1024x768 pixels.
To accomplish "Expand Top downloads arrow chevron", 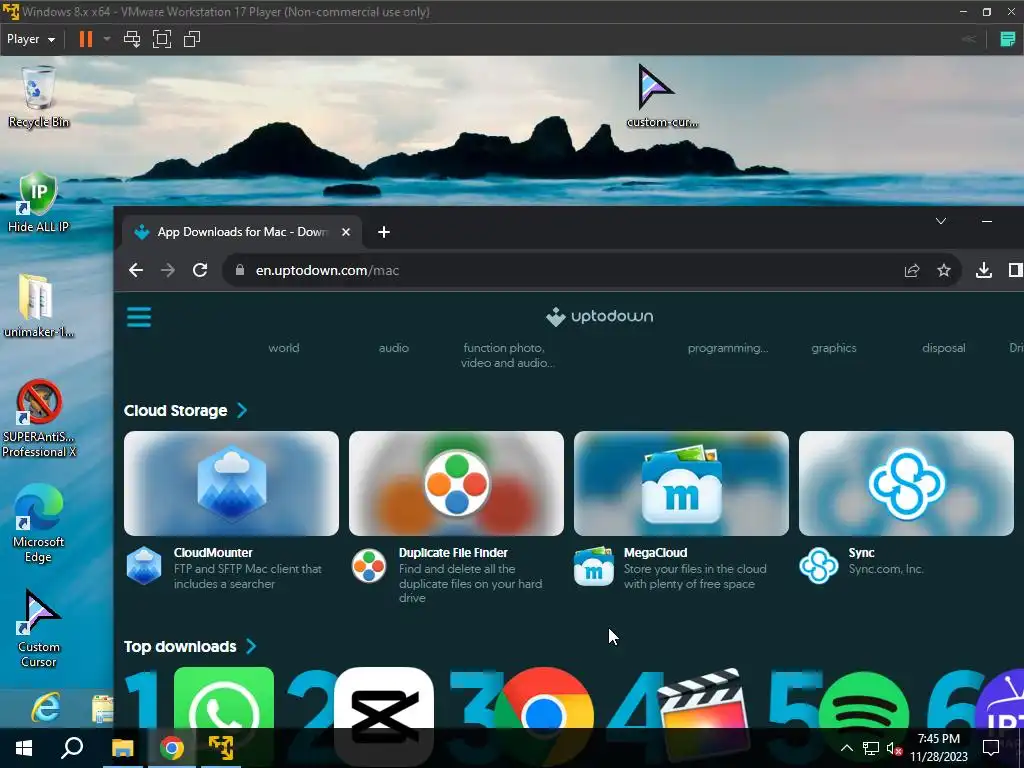I will tap(251, 647).
